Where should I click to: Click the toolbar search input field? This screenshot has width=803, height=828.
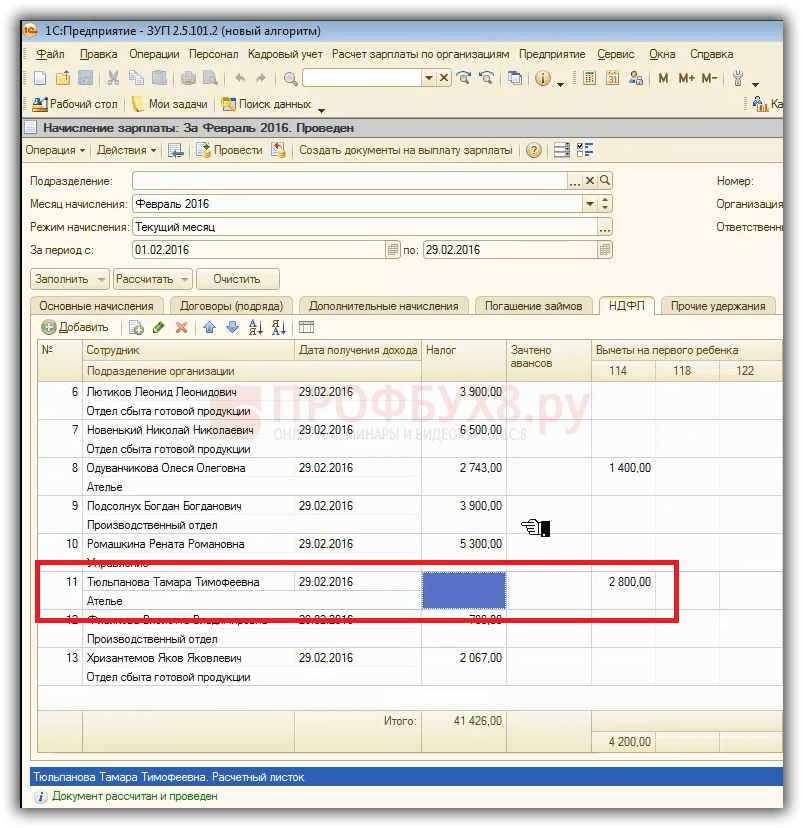362,78
